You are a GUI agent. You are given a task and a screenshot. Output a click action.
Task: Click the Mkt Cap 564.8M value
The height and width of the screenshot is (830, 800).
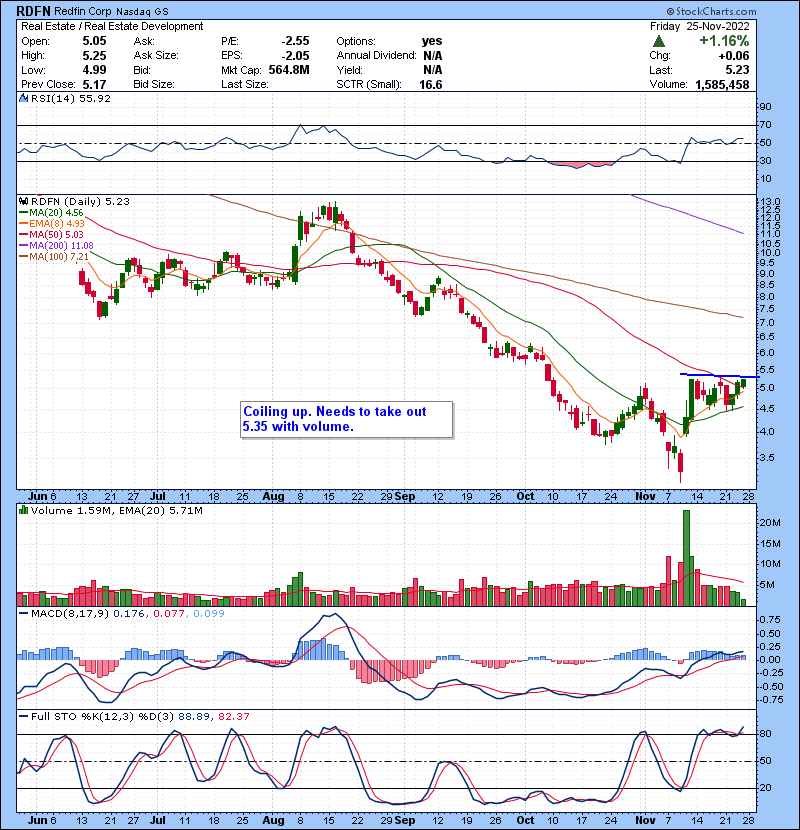pos(289,70)
